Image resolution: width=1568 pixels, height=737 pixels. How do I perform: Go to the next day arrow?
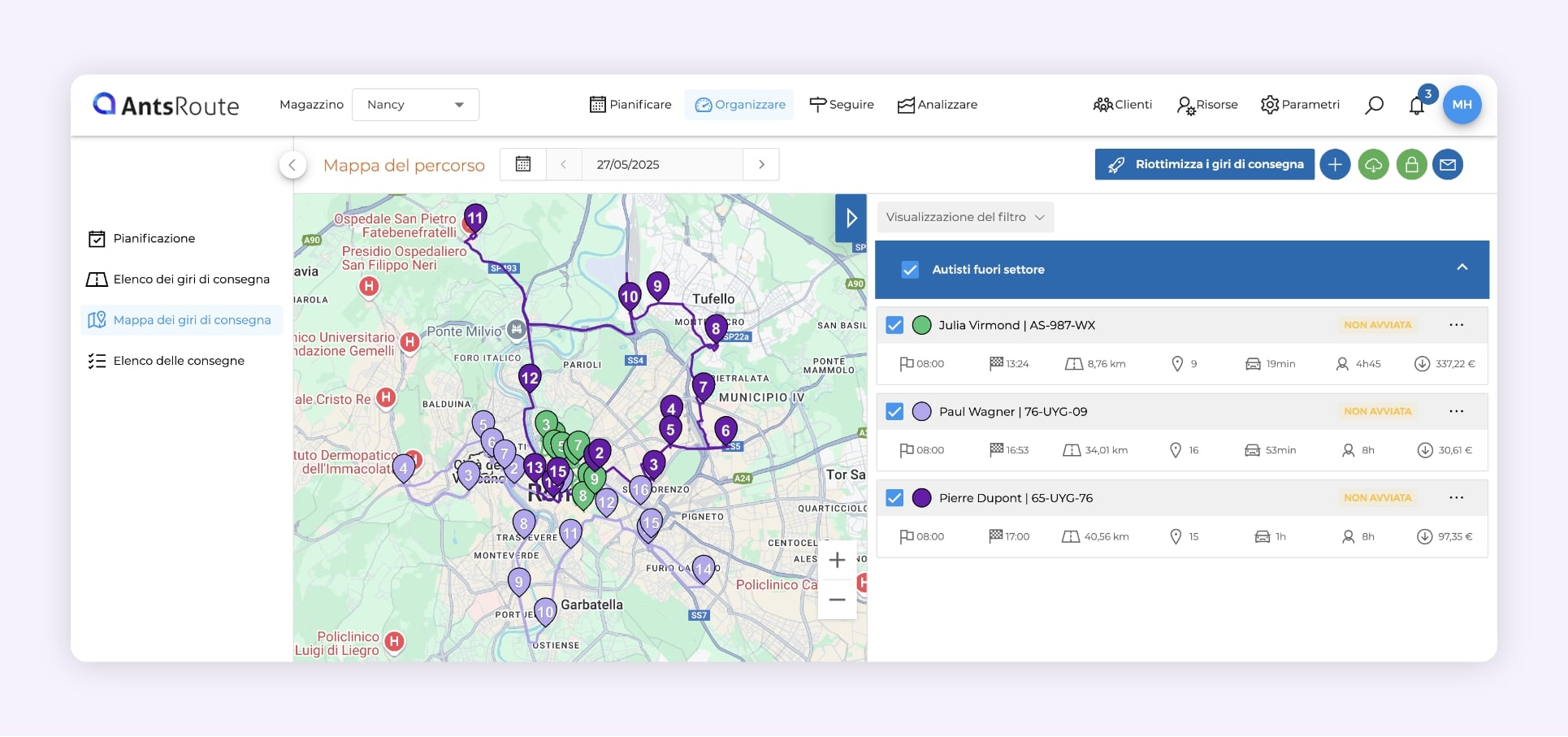pyautogui.click(x=761, y=164)
